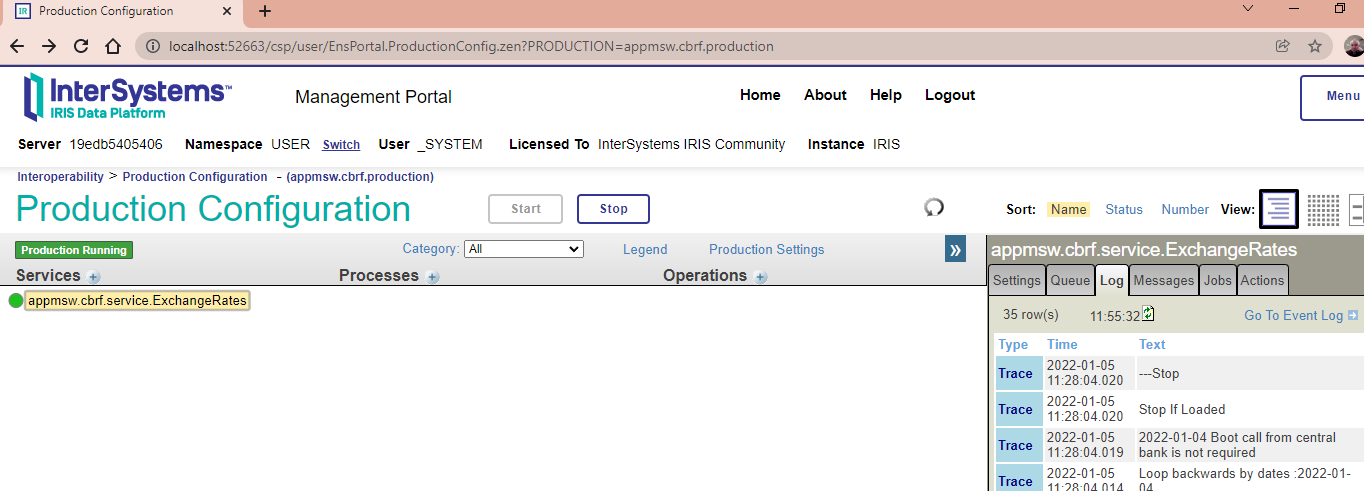Sort items by Status
Viewport: 1364px width, 491px height.
[x=1124, y=209]
